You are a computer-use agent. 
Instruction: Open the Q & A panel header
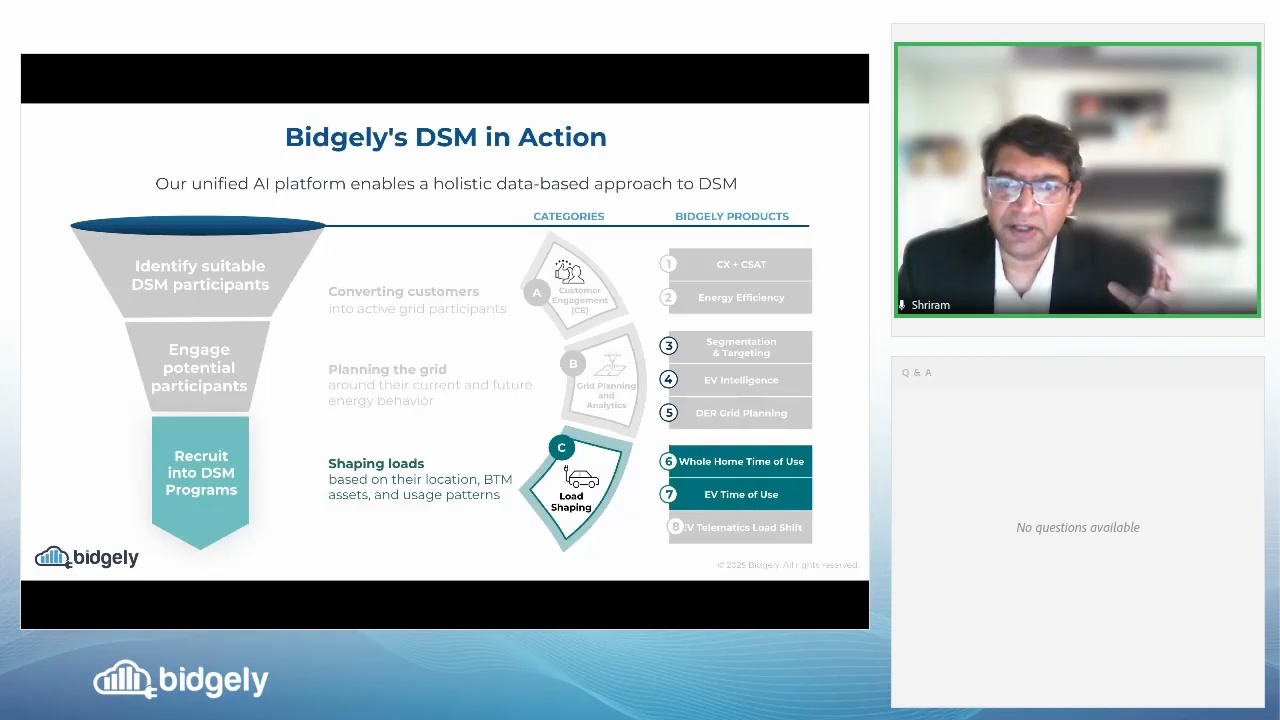[917, 373]
